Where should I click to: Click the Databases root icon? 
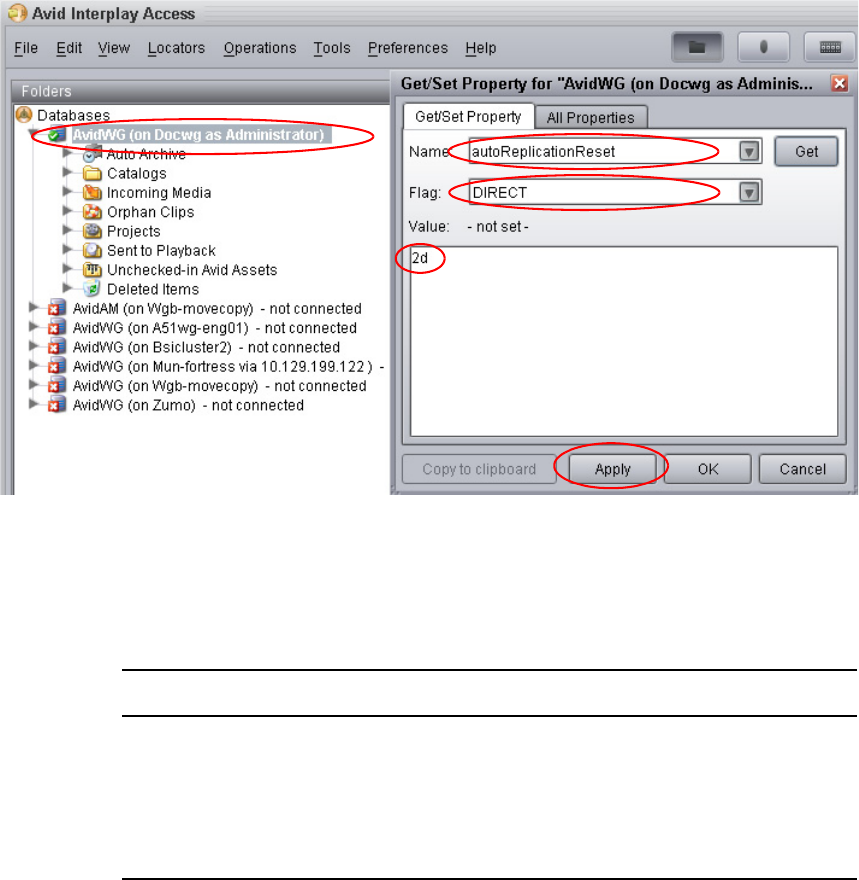coord(24,114)
